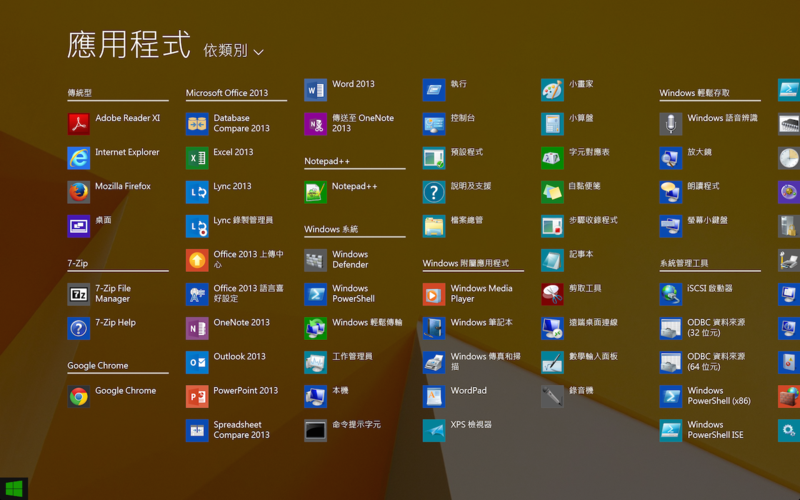Open 檔案總管 file explorer icon
Viewport: 800px width, 500px height.
click(434, 227)
